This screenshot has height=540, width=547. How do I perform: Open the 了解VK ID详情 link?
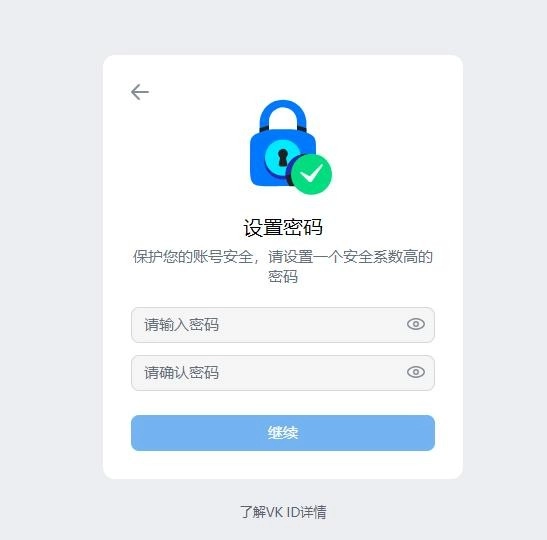[283, 512]
